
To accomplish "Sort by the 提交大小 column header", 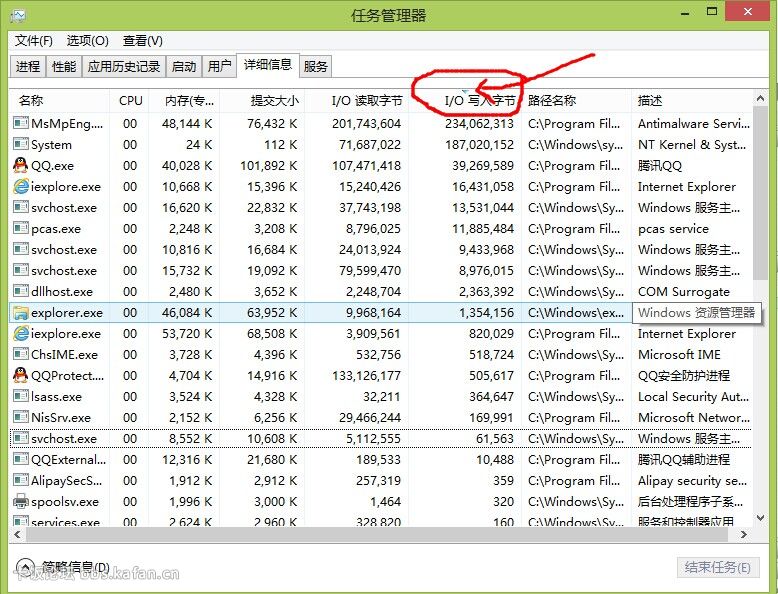I will [x=262, y=101].
